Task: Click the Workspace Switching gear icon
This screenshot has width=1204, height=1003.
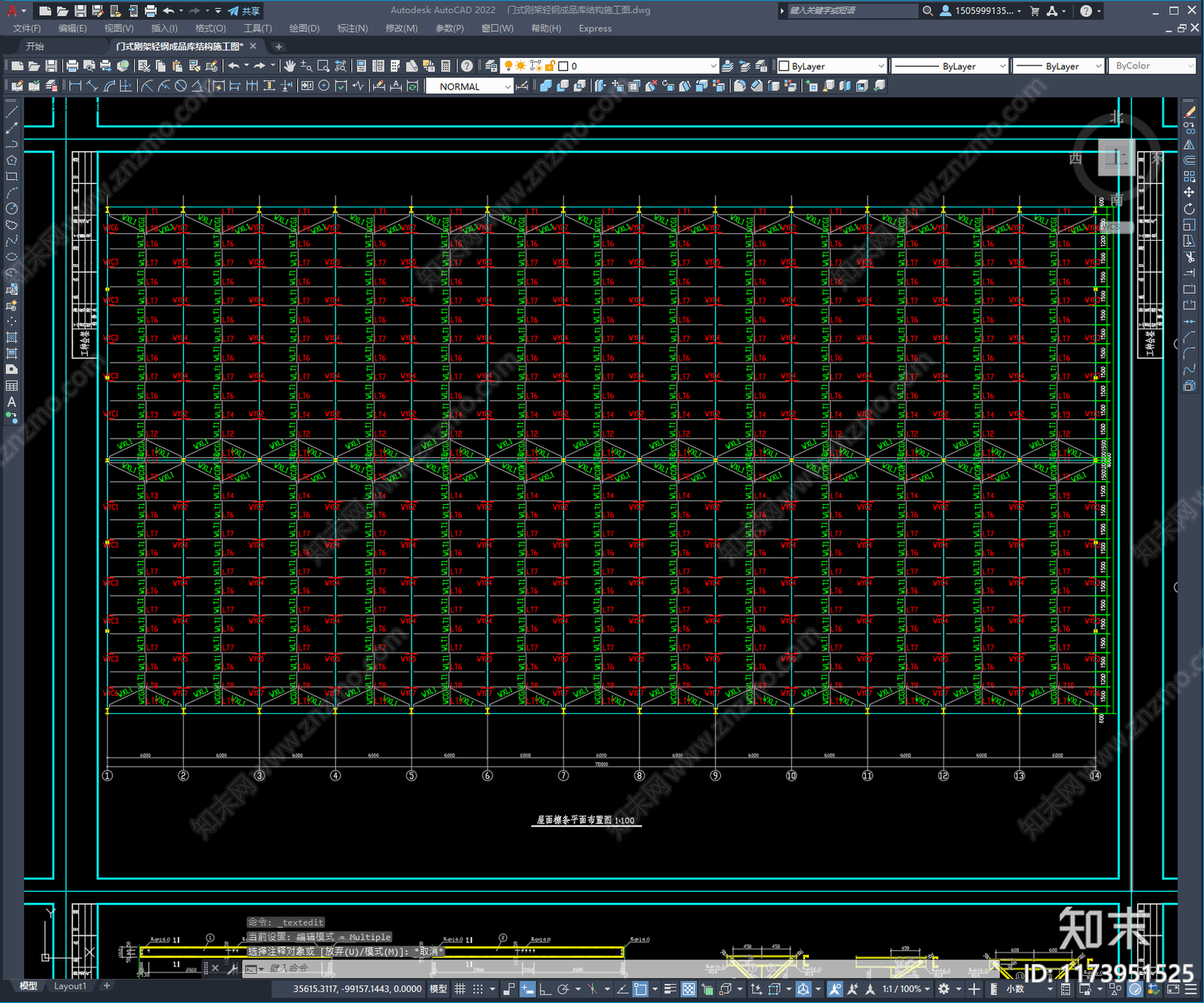Action: click(x=944, y=989)
